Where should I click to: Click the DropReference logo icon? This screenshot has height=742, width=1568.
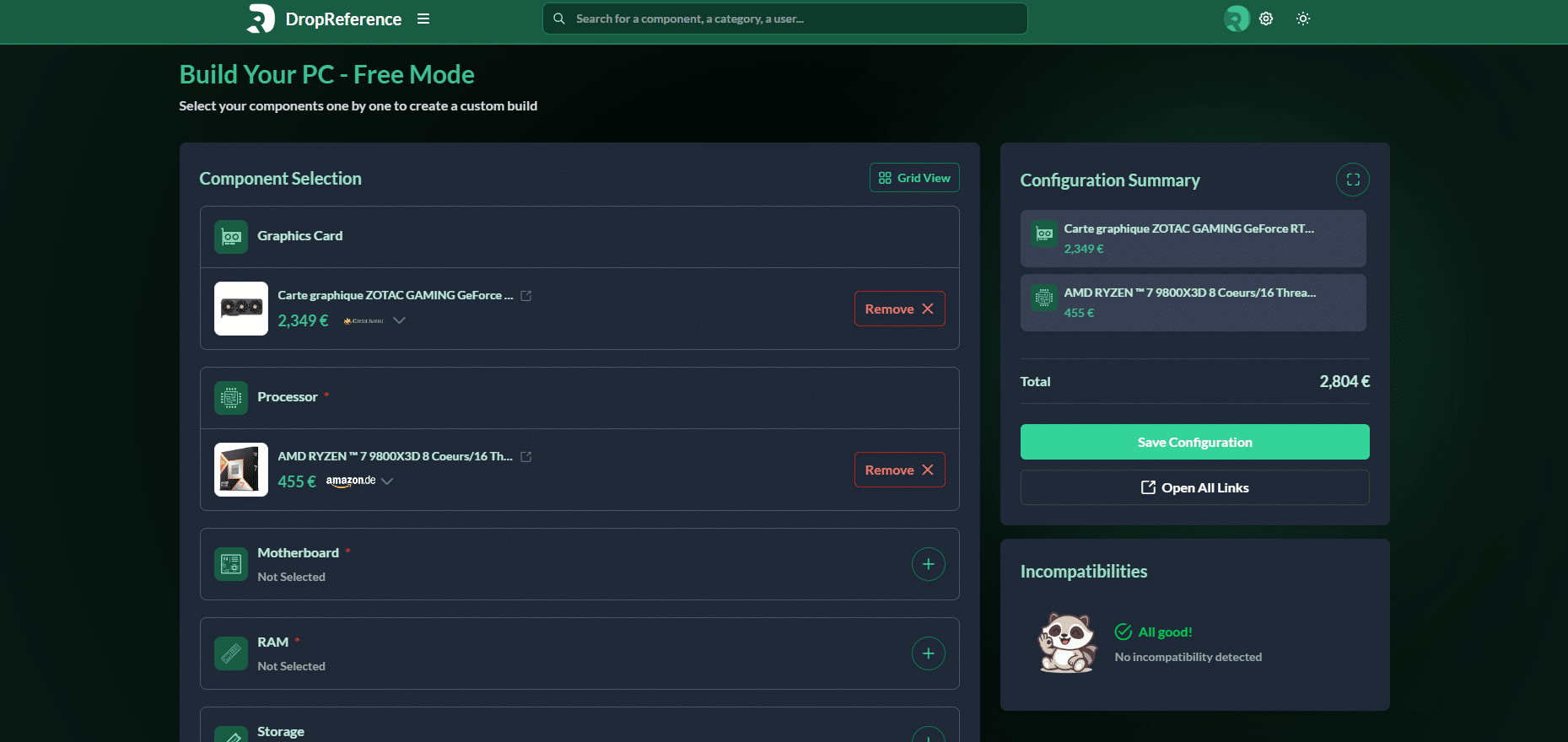point(261,19)
